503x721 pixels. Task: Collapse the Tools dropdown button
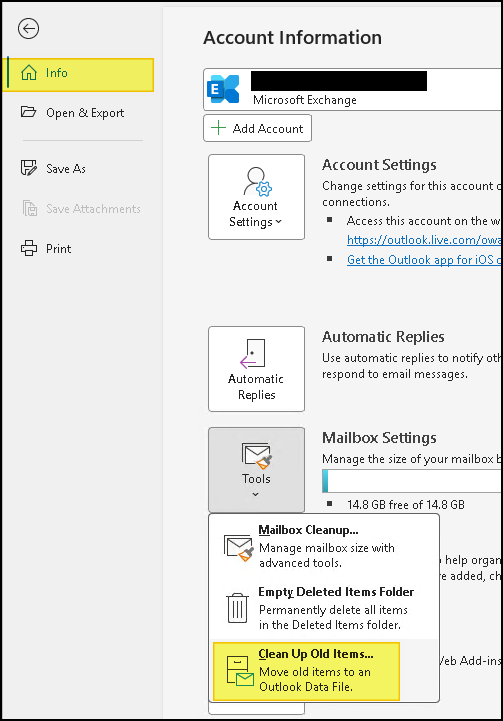click(256, 470)
